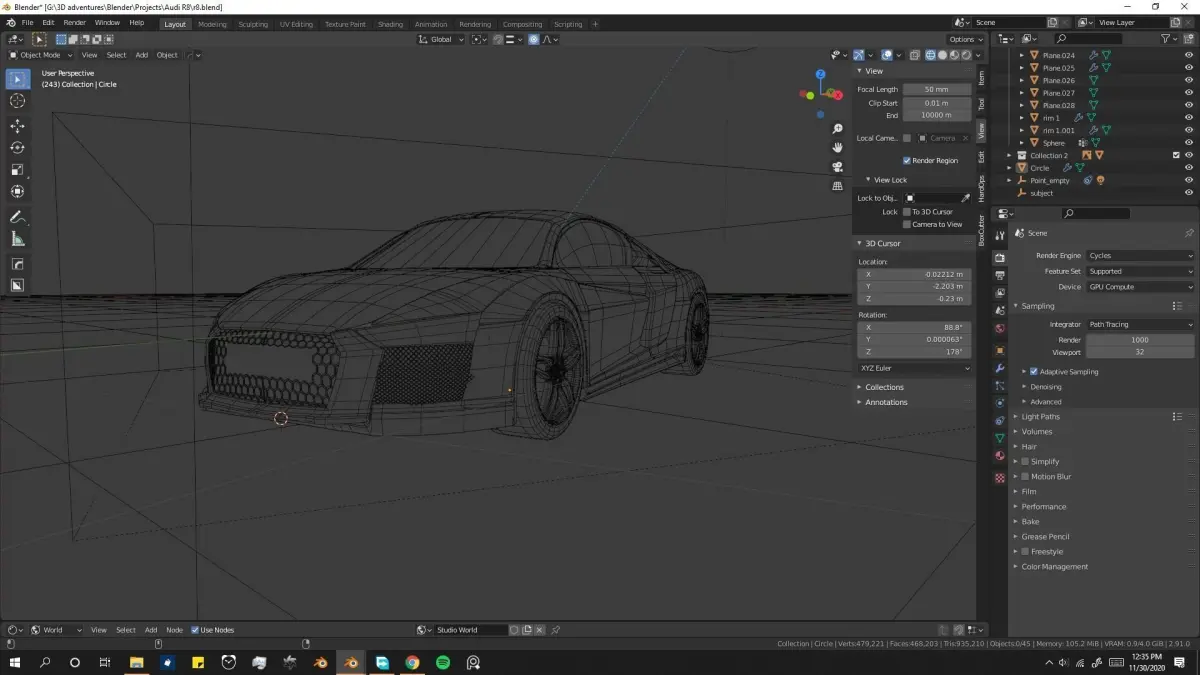
Task: Open the Render Engine dropdown
Action: point(1140,256)
